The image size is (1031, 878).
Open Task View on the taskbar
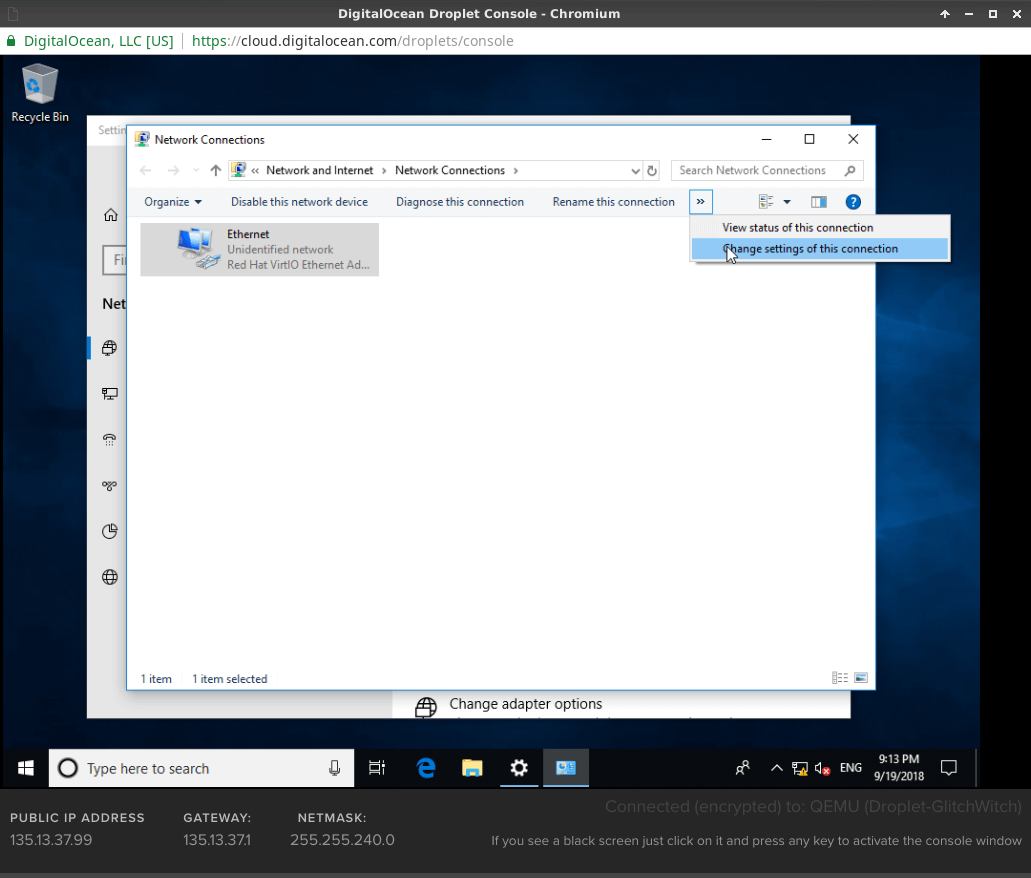pyautogui.click(x=377, y=768)
